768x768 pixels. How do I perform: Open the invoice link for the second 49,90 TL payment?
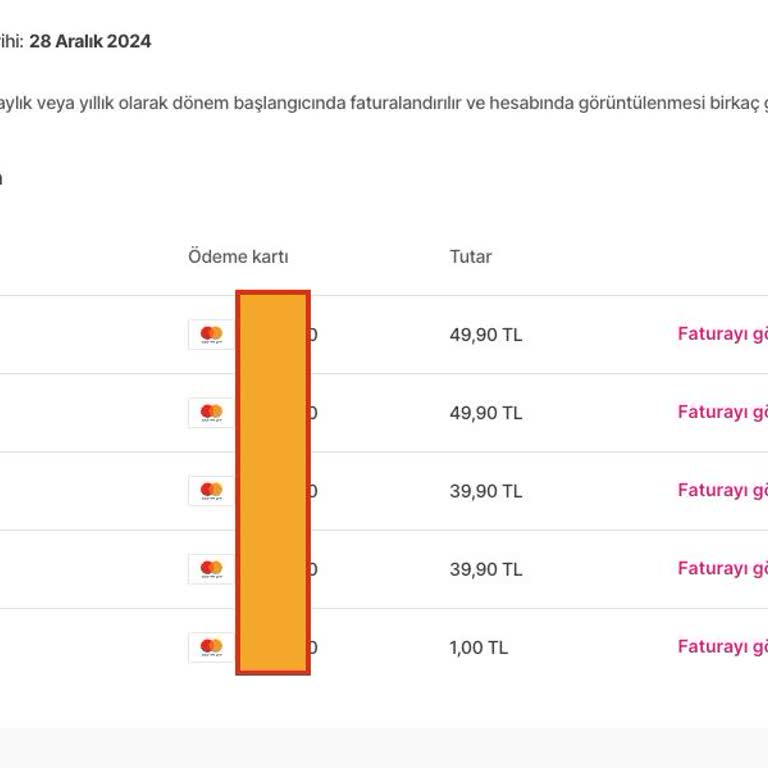click(x=722, y=412)
